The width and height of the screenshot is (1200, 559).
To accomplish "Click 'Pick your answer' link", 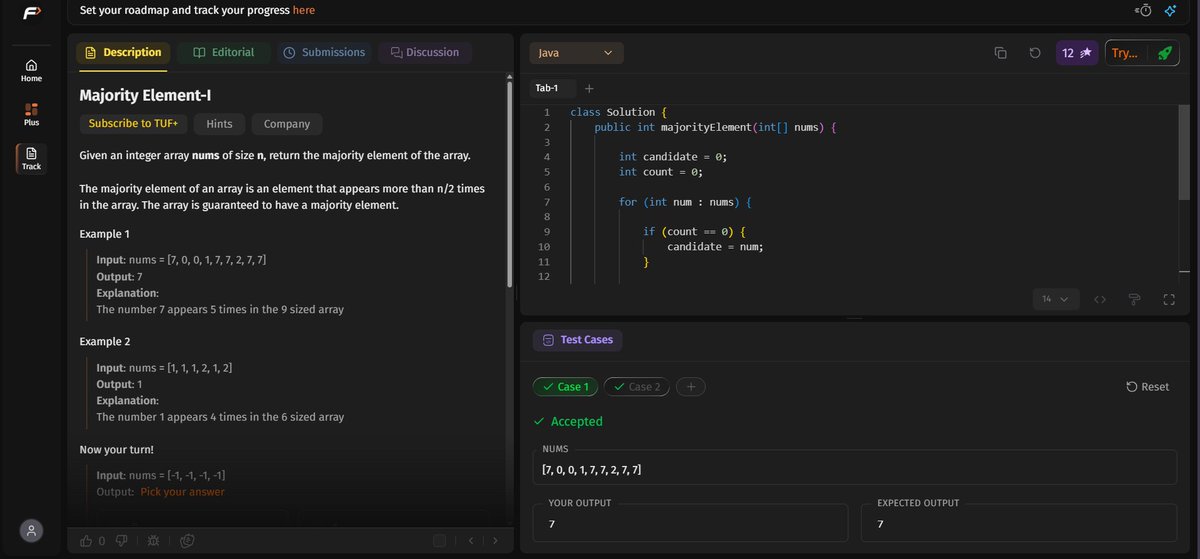I will coord(182,491).
